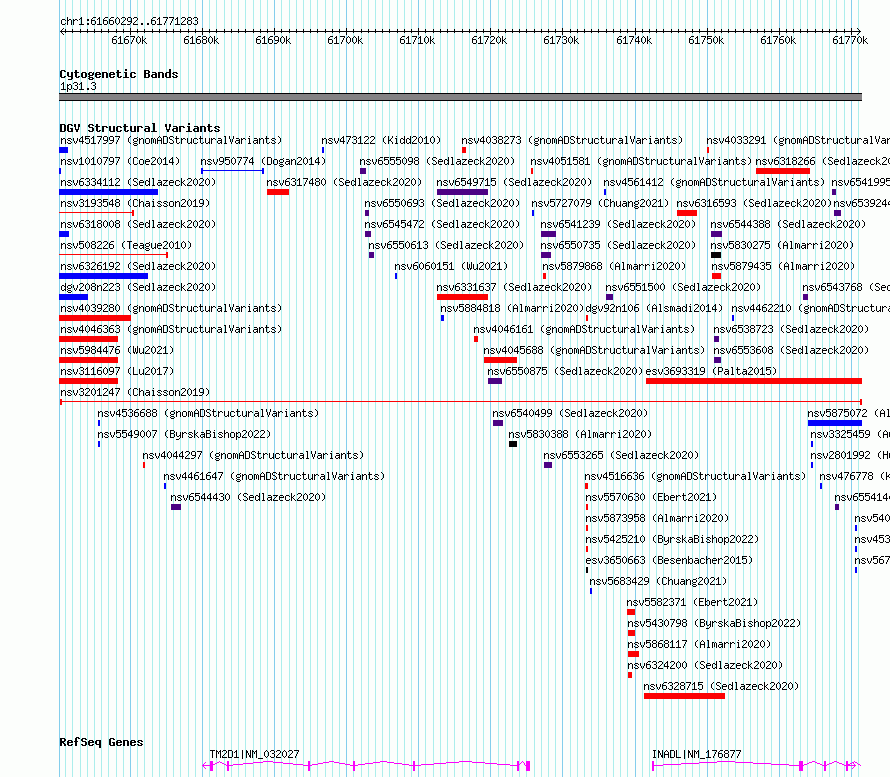Viewport: 890px width, 777px height.
Task: Select nsv4044297 (gnomADStructuralVariants) label
Action: point(253,455)
